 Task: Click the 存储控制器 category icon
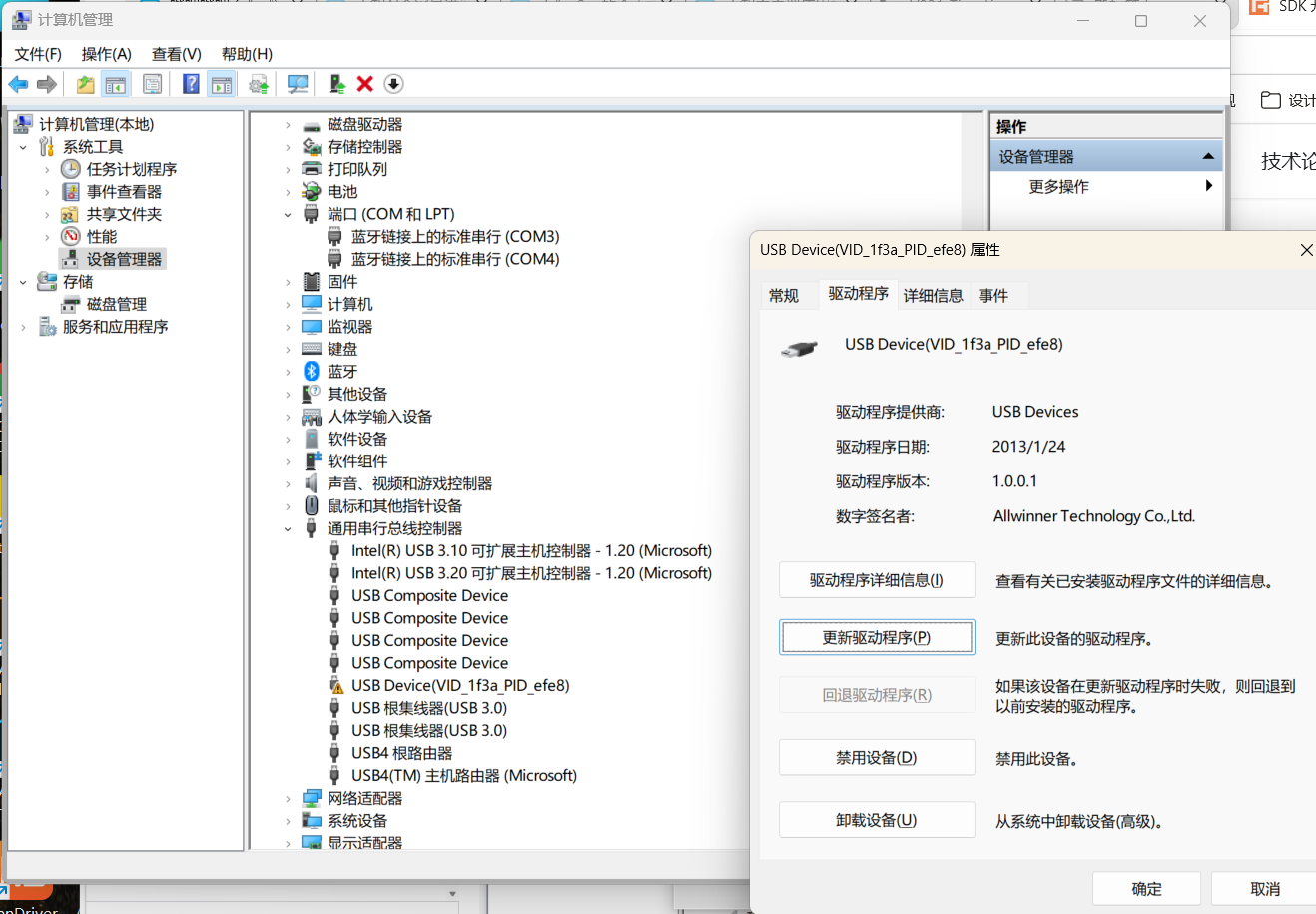[312, 146]
